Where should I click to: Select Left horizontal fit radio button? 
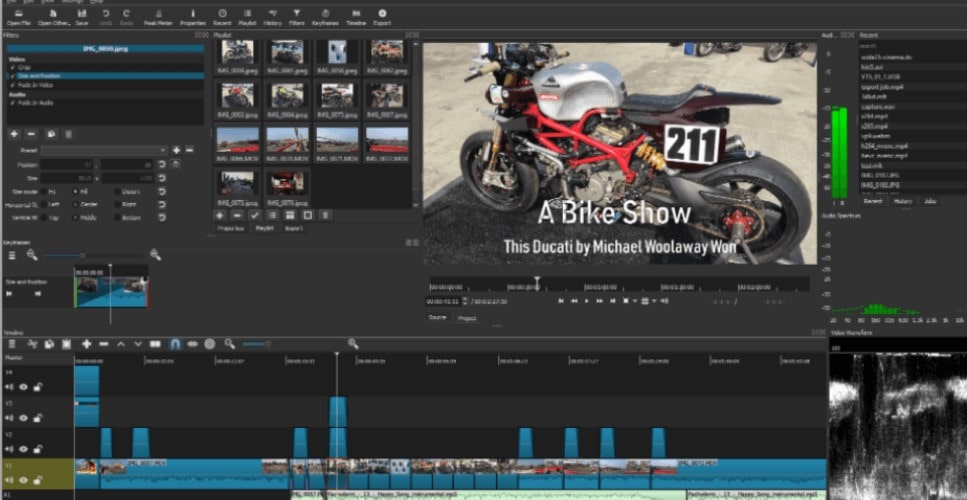[x=43, y=205]
